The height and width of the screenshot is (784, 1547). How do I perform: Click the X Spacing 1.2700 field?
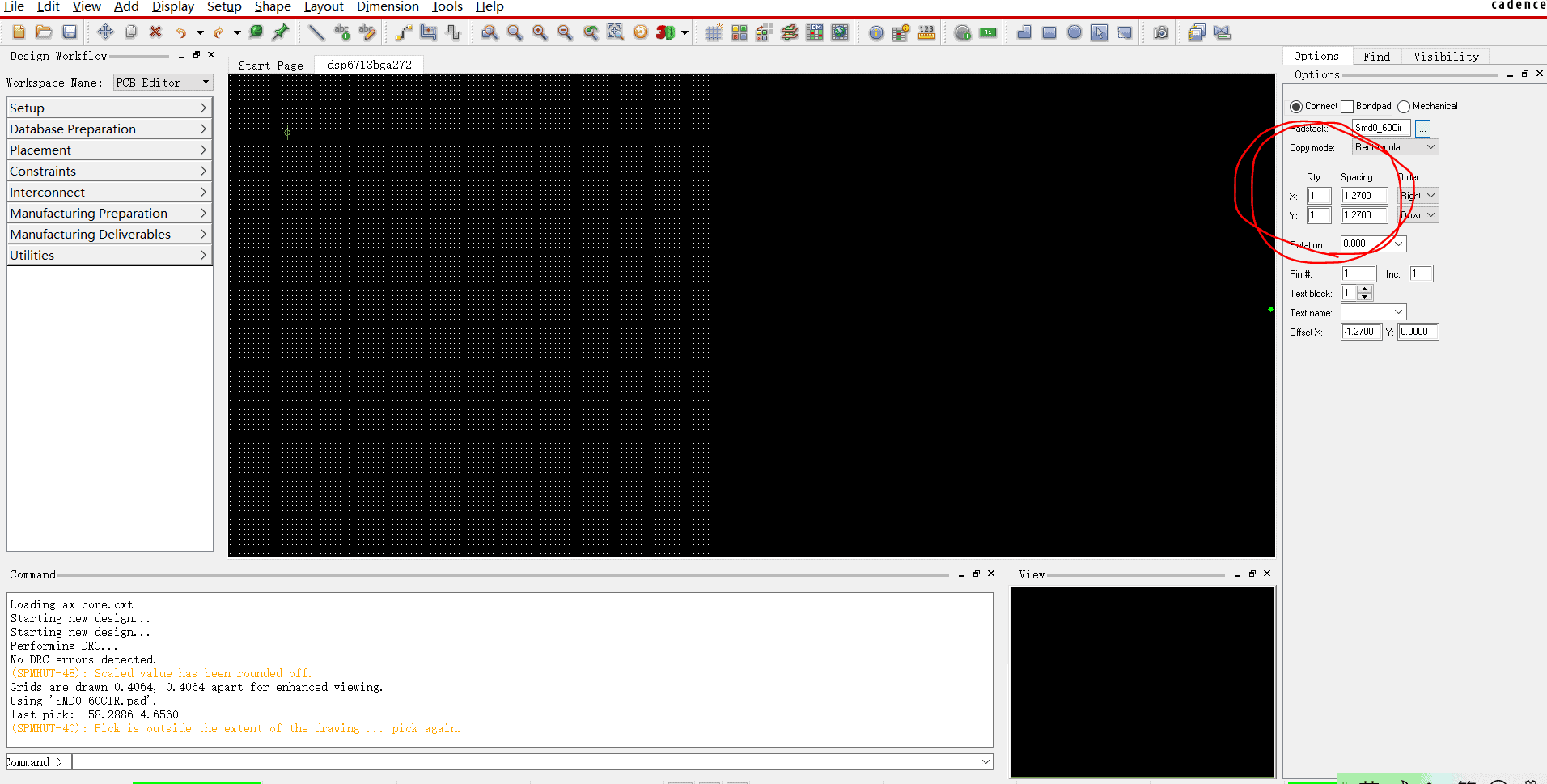1364,196
